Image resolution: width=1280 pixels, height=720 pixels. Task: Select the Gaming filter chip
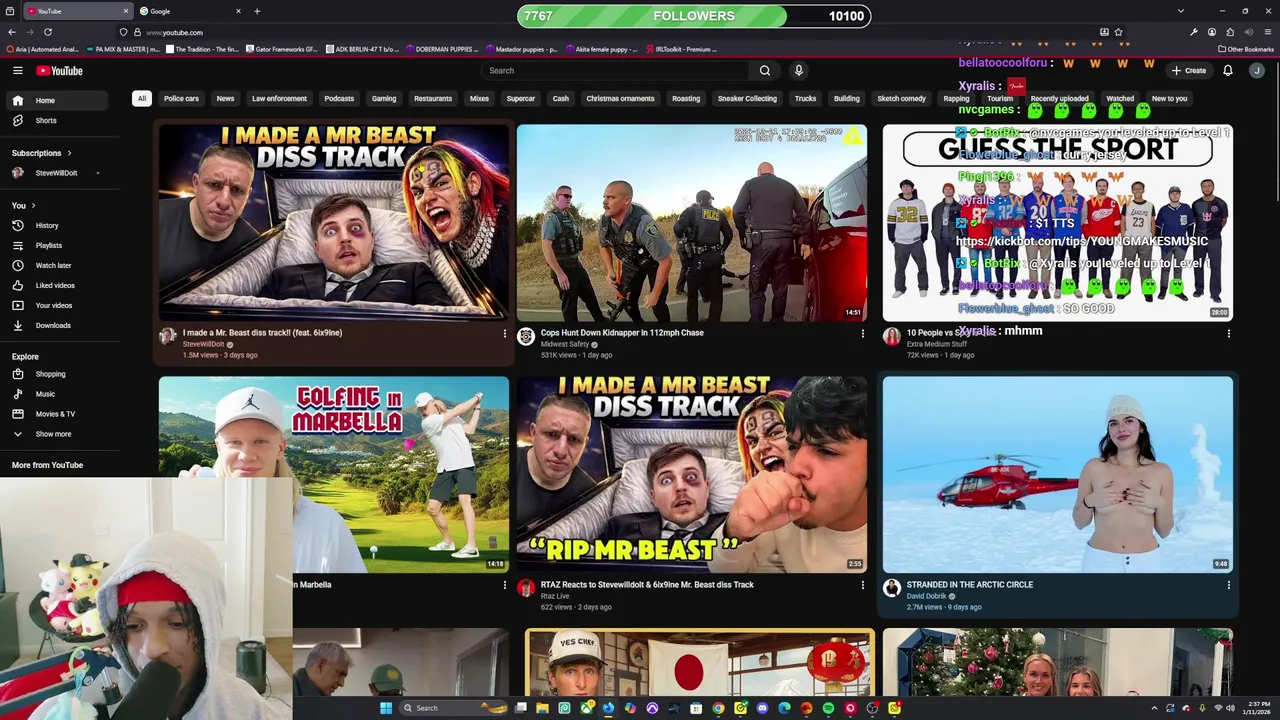pos(384,99)
